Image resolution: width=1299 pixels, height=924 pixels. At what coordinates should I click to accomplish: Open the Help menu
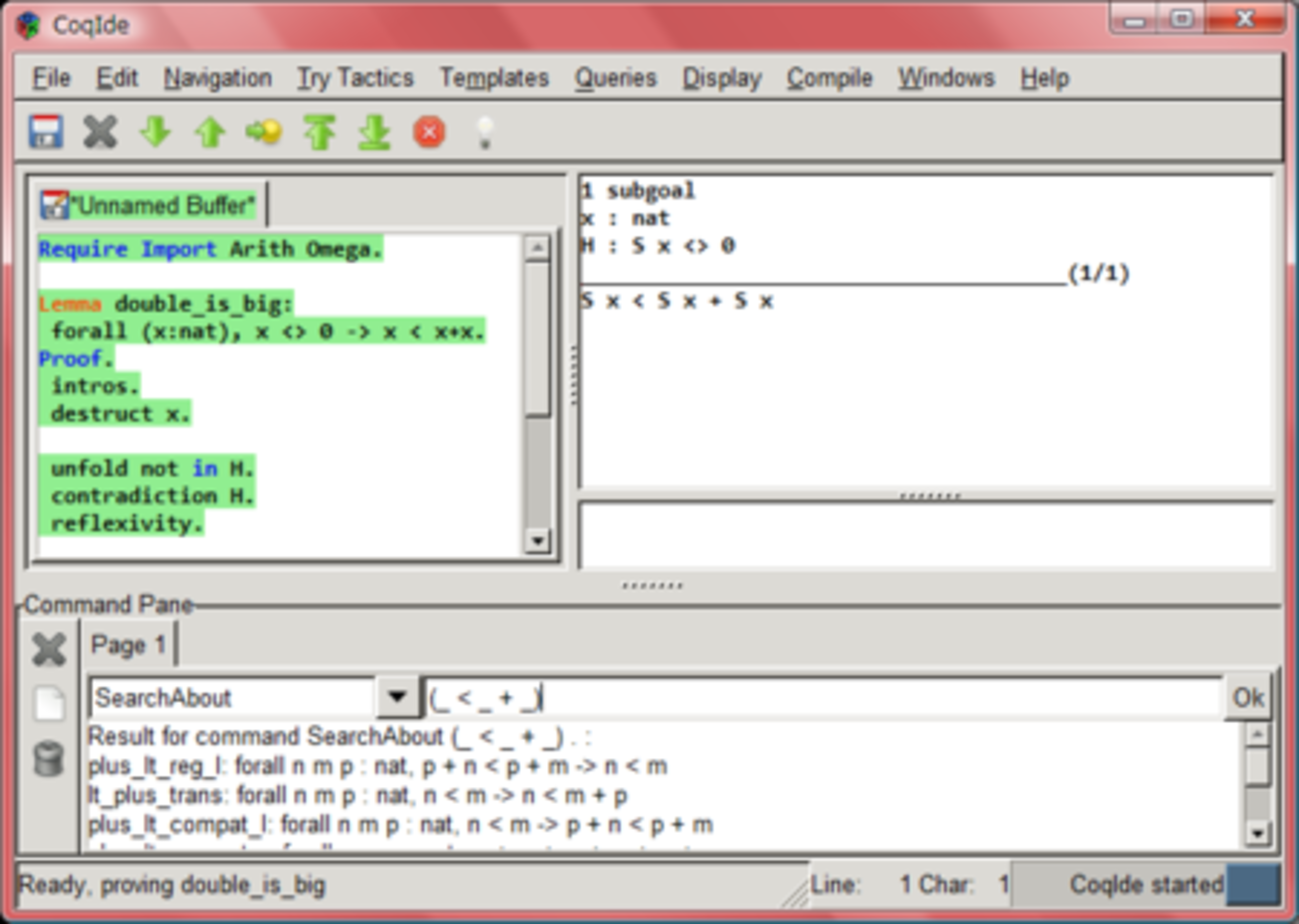(1045, 78)
